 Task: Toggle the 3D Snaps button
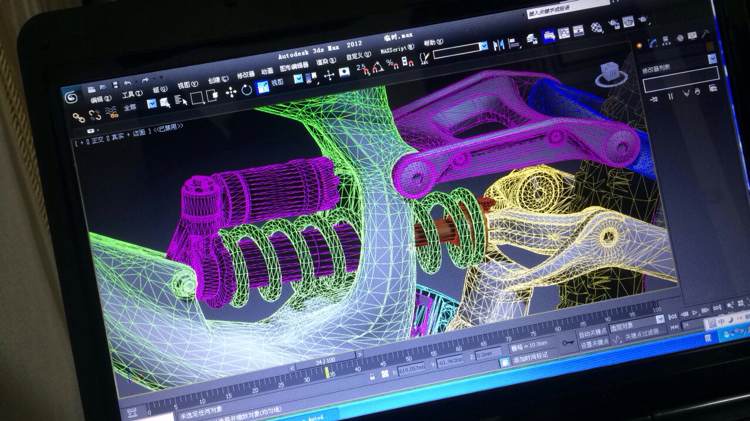pos(362,68)
